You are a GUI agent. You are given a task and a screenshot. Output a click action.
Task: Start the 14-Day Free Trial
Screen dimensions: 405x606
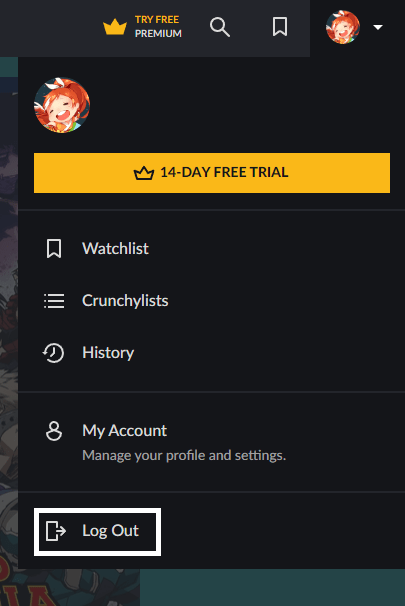point(212,173)
